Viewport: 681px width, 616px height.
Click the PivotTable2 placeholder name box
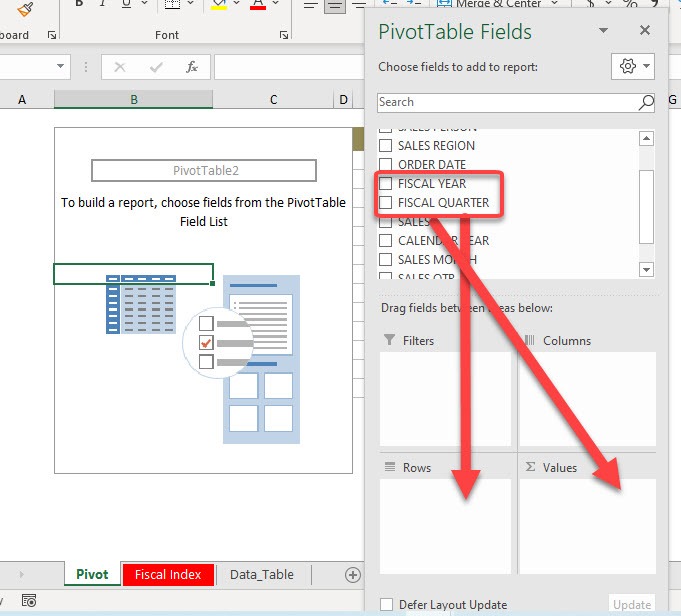point(204,170)
